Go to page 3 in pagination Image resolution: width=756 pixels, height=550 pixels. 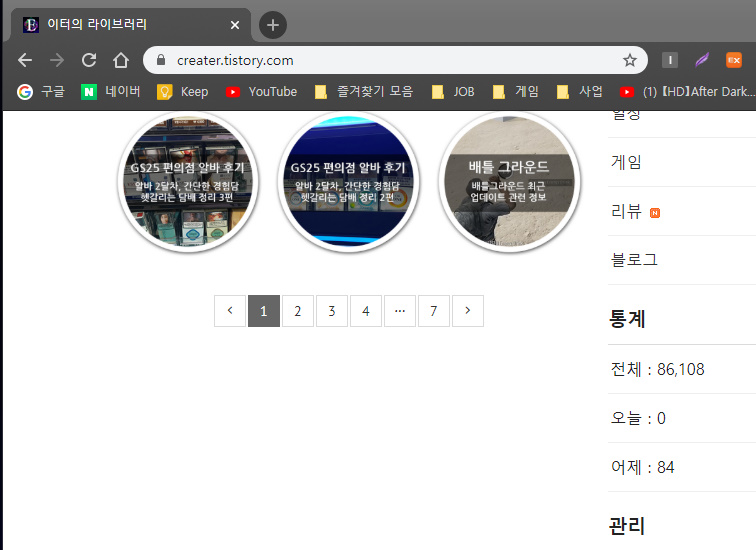coord(332,311)
